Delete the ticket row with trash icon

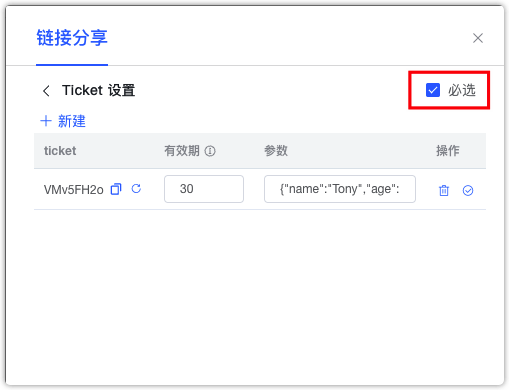(444, 190)
